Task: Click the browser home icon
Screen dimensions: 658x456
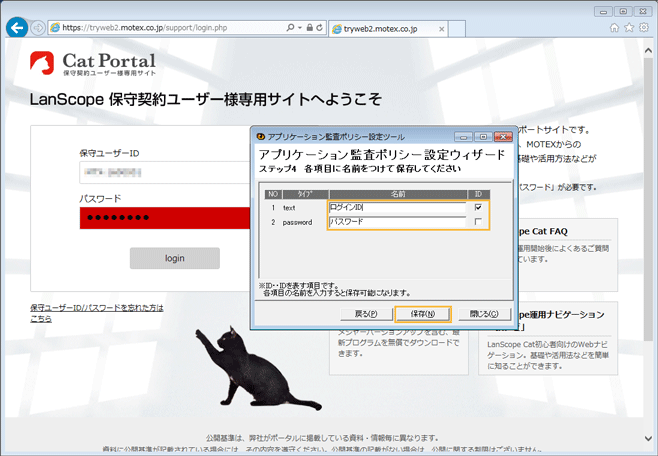Action: coord(614,28)
